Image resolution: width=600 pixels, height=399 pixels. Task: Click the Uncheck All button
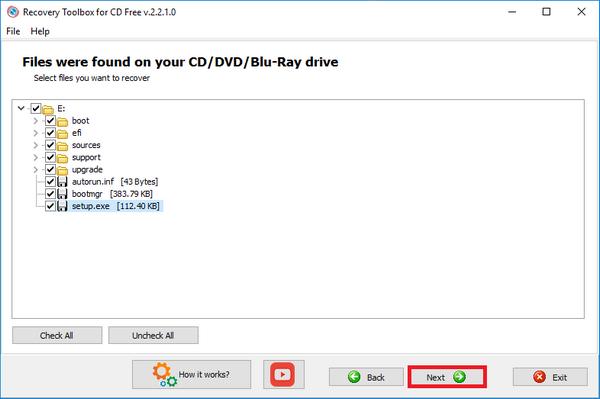click(x=153, y=335)
